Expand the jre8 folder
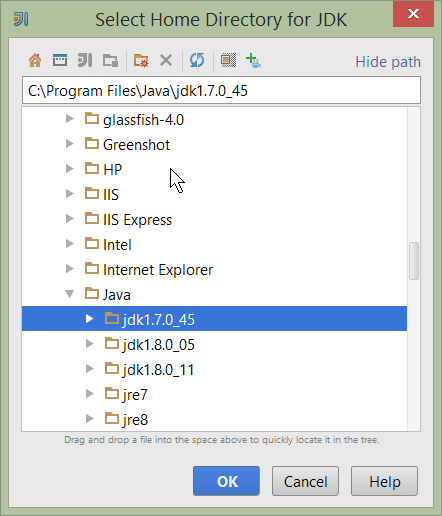 89,419
